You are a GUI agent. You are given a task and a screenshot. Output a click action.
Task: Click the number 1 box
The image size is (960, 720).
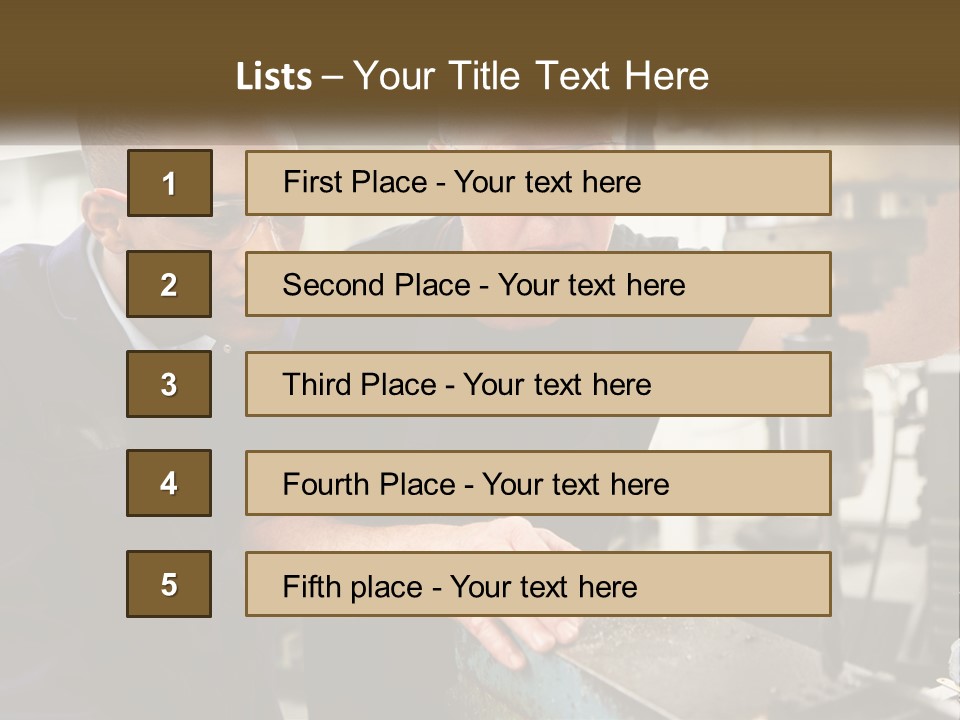point(170,183)
